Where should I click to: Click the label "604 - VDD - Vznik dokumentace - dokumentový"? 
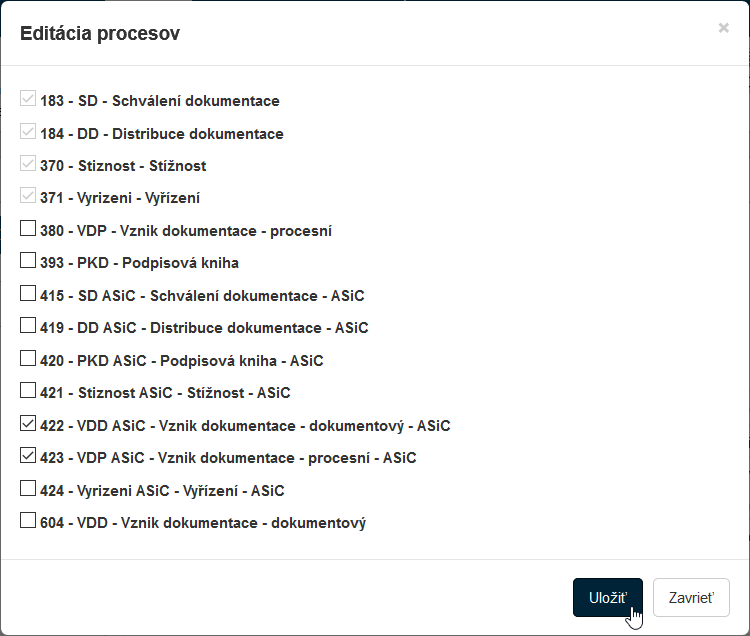(x=203, y=523)
